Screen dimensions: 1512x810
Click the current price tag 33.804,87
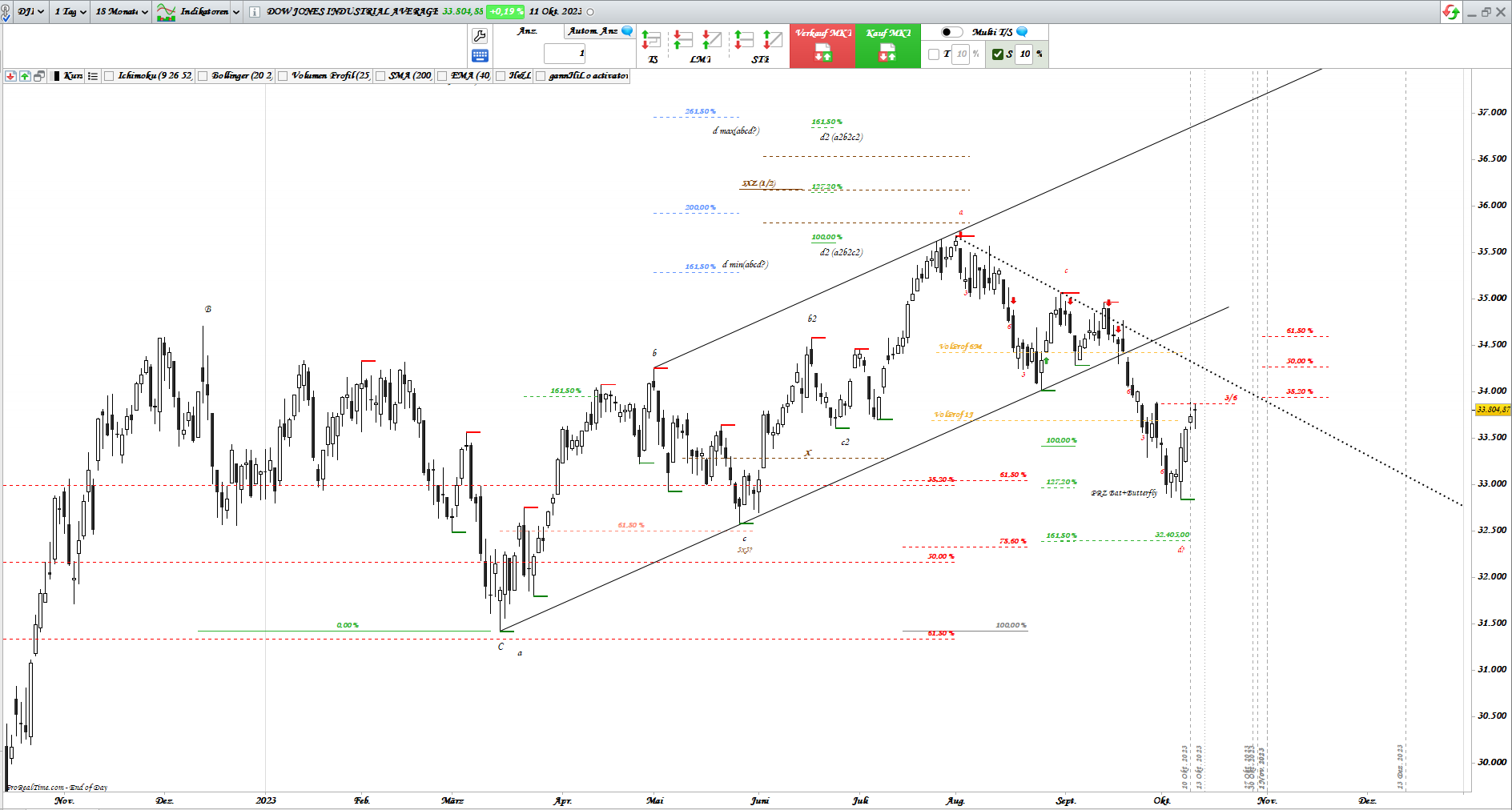[x=1493, y=410]
